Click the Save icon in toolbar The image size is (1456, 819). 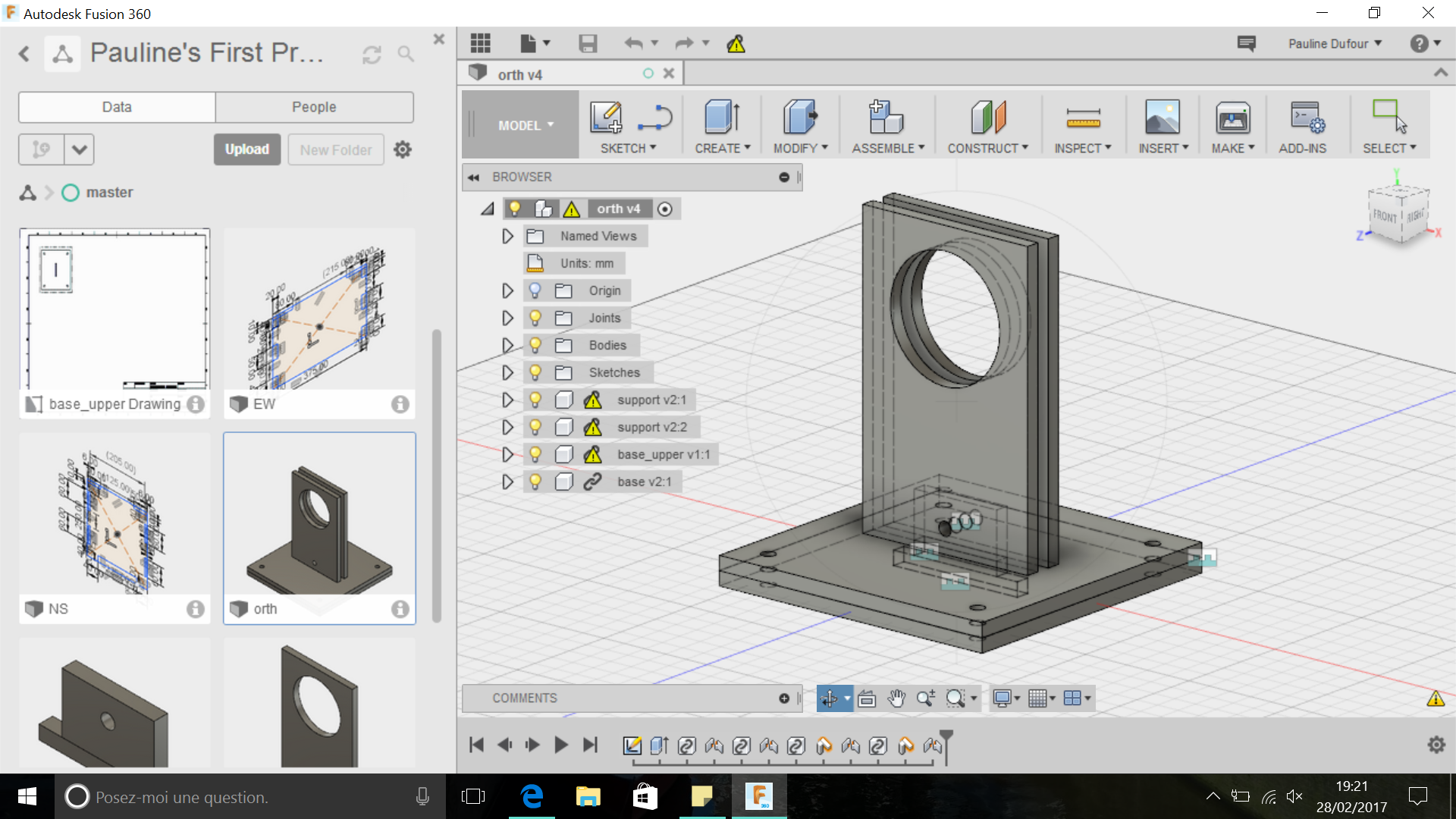(588, 44)
